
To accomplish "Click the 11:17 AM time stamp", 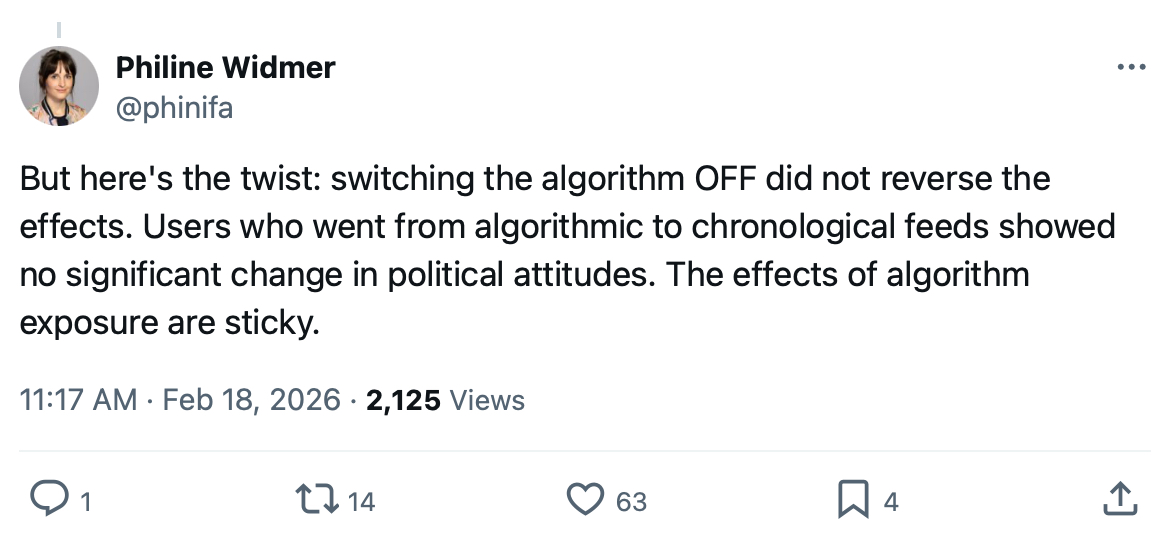I will [78, 400].
